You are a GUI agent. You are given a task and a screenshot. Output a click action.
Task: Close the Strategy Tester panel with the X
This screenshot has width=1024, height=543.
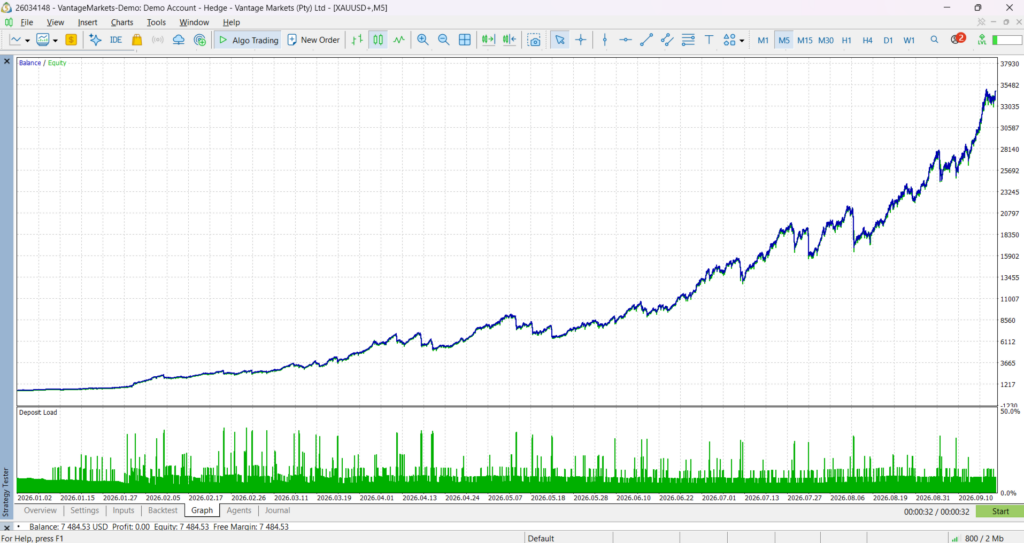coord(7,61)
